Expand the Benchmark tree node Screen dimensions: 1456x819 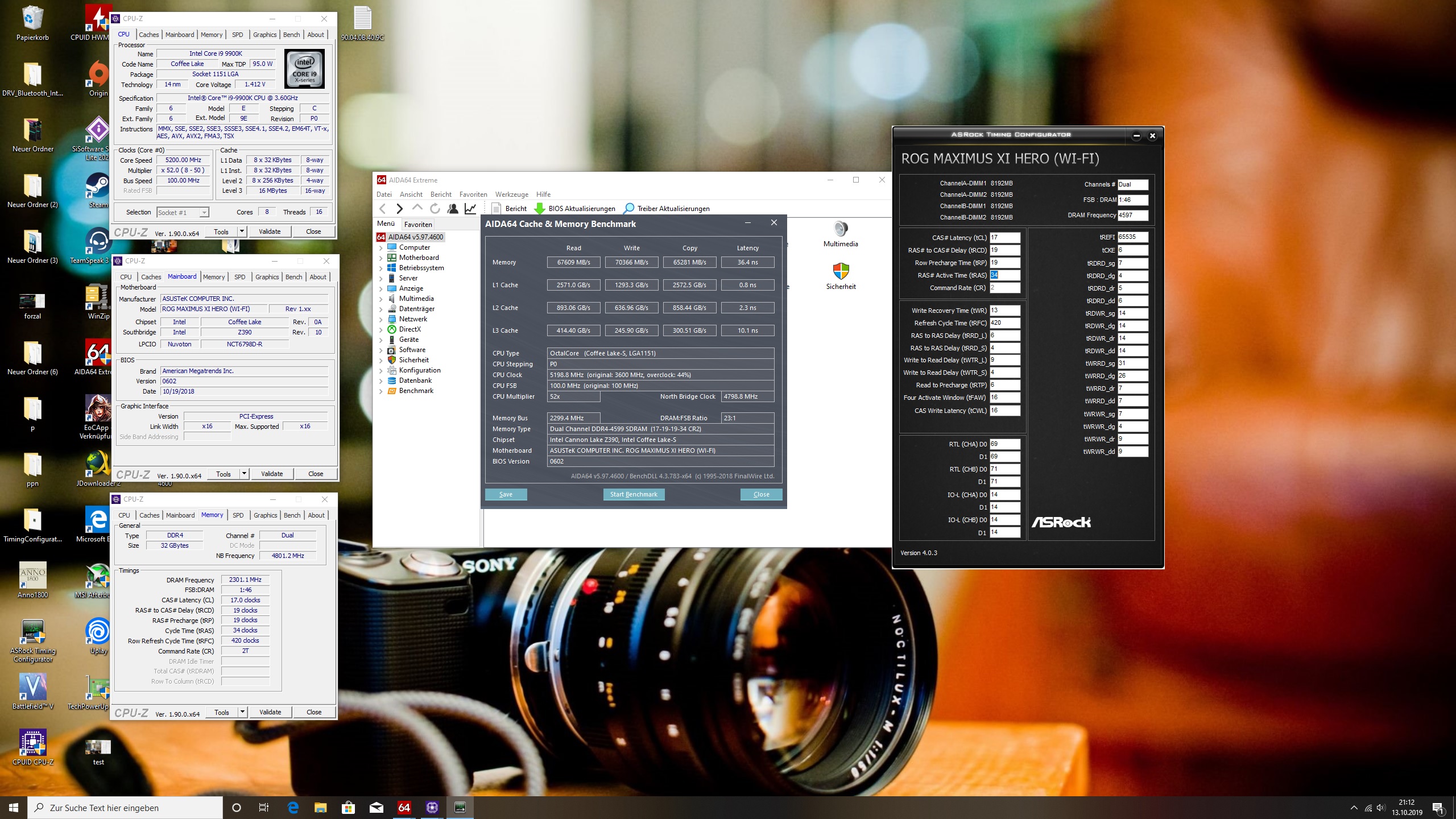pyautogui.click(x=380, y=391)
